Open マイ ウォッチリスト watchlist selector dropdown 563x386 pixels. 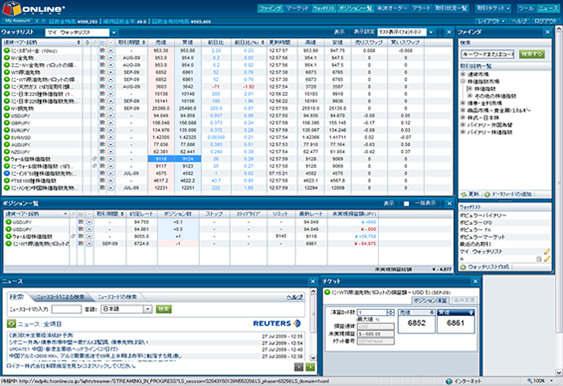(x=113, y=33)
